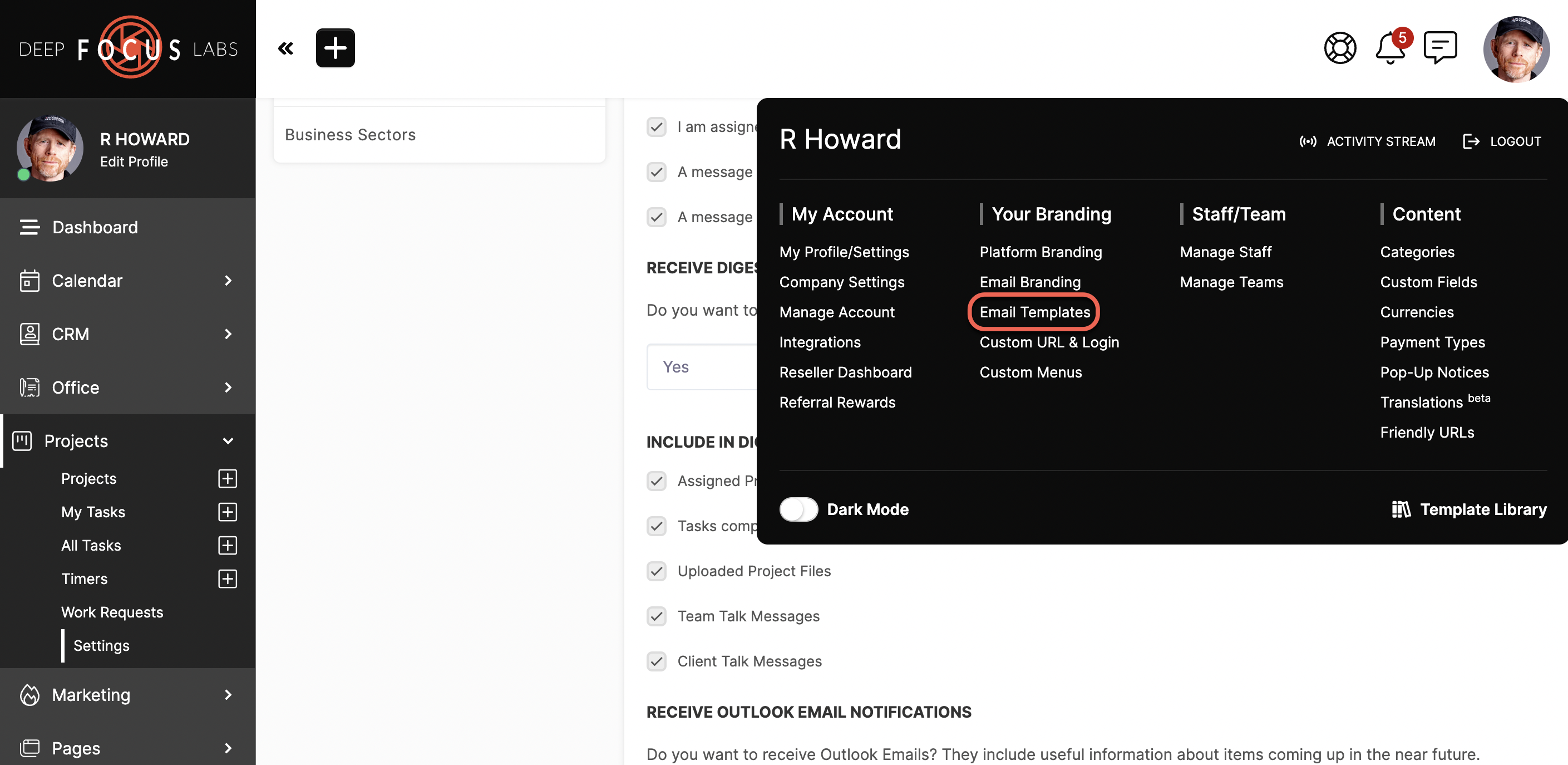Screen dimensions: 1568x765
Task: Click sidebar R Howard profile photo
Action: click(50, 148)
